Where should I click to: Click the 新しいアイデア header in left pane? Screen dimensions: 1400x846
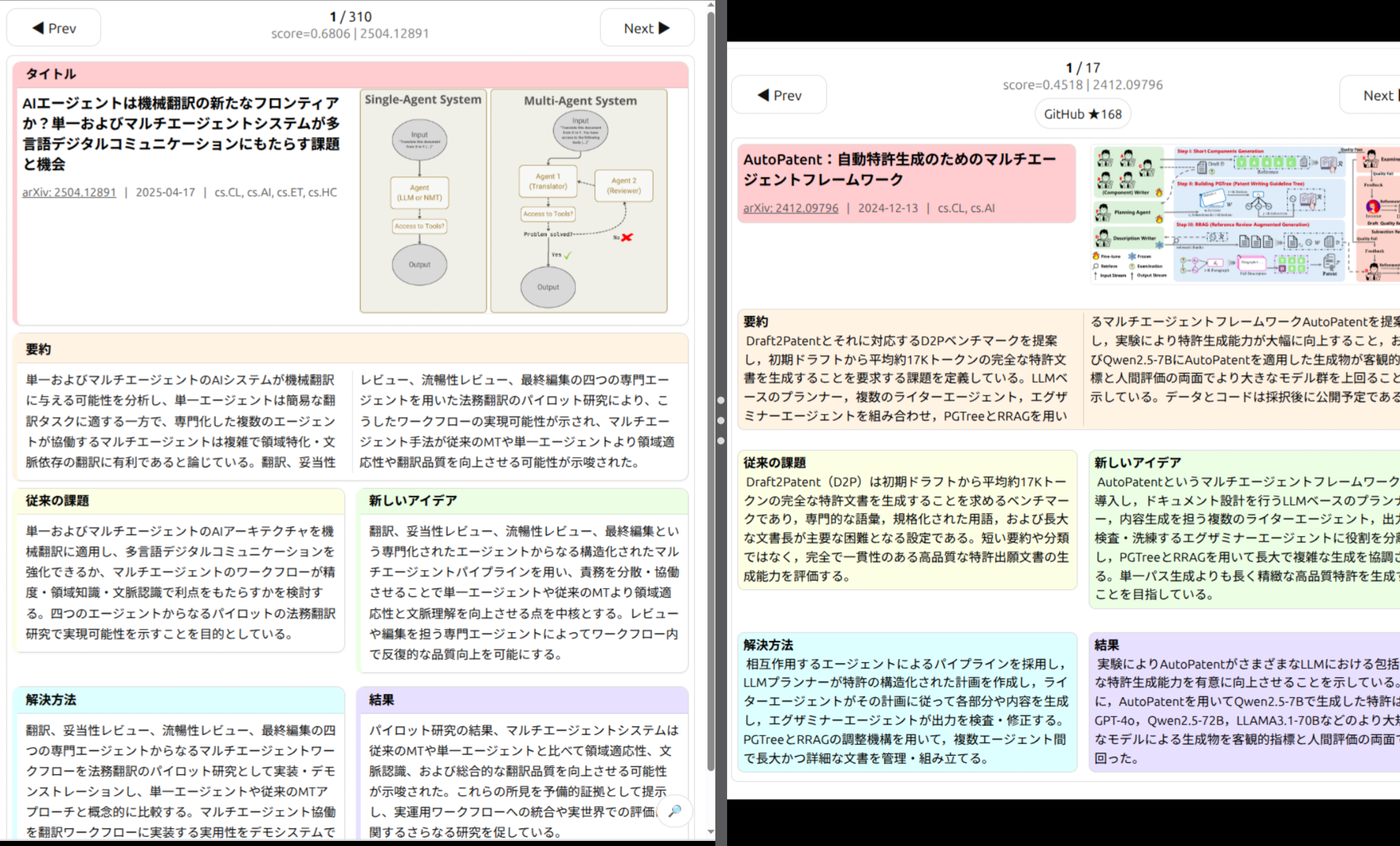point(413,500)
